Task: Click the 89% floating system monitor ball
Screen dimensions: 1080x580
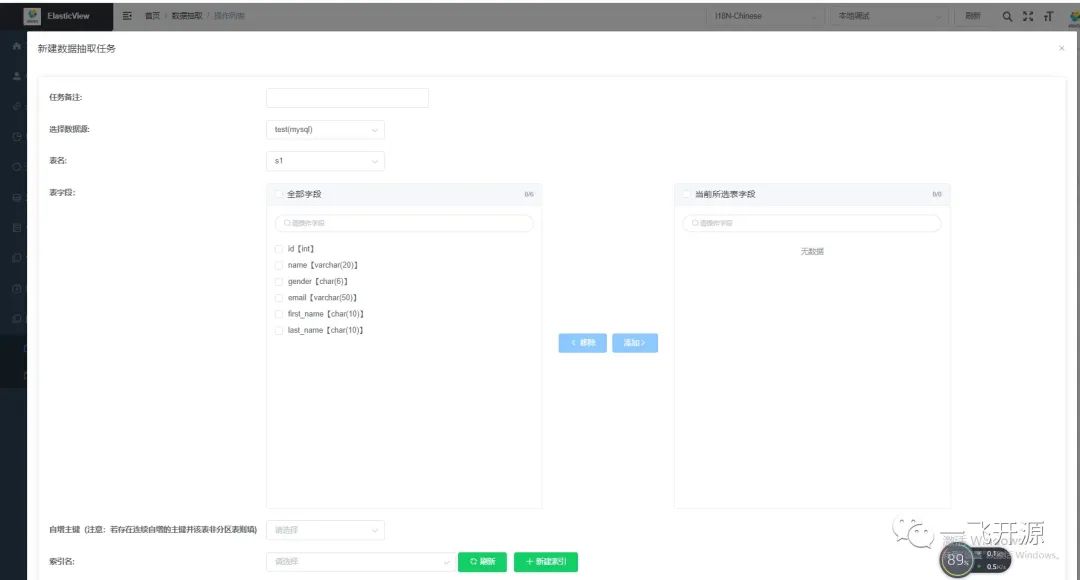Action: click(x=957, y=559)
